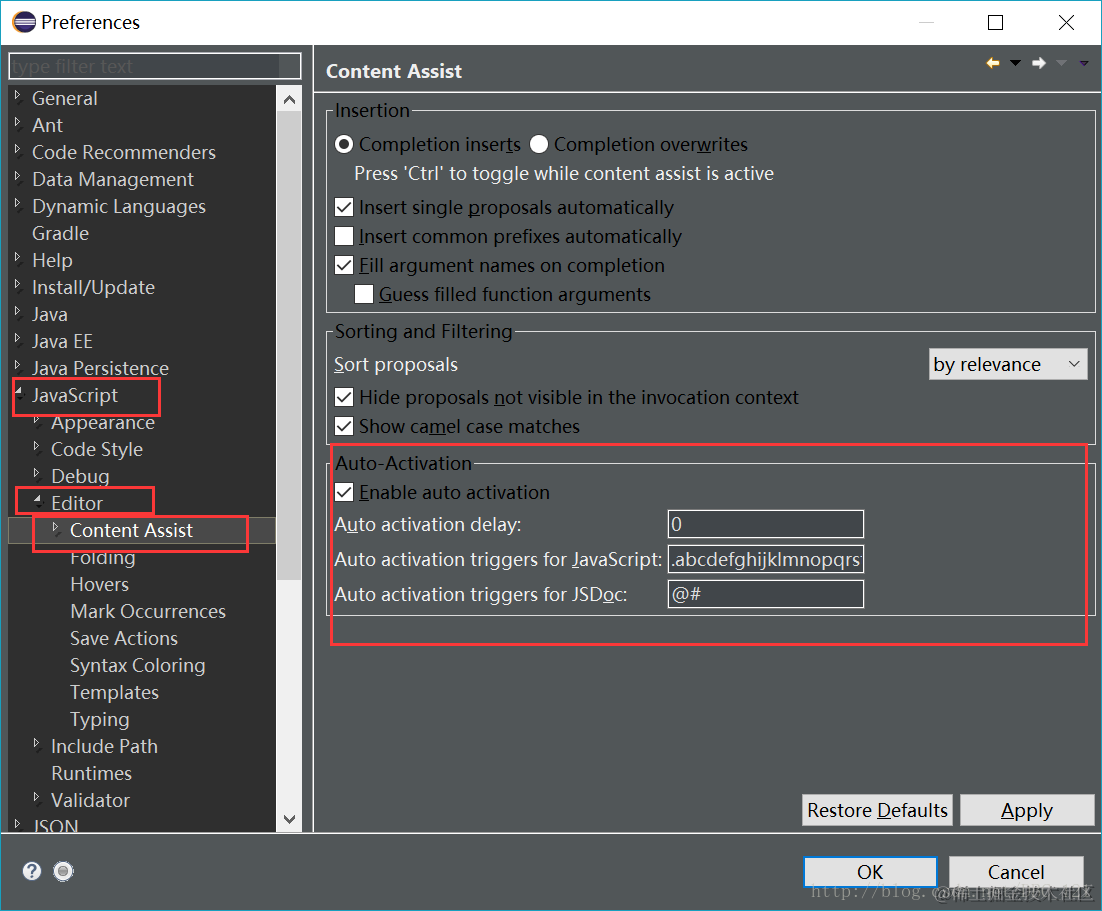The width and height of the screenshot is (1102, 911).
Task: Expand the Ant tree node
Action: pos(18,123)
